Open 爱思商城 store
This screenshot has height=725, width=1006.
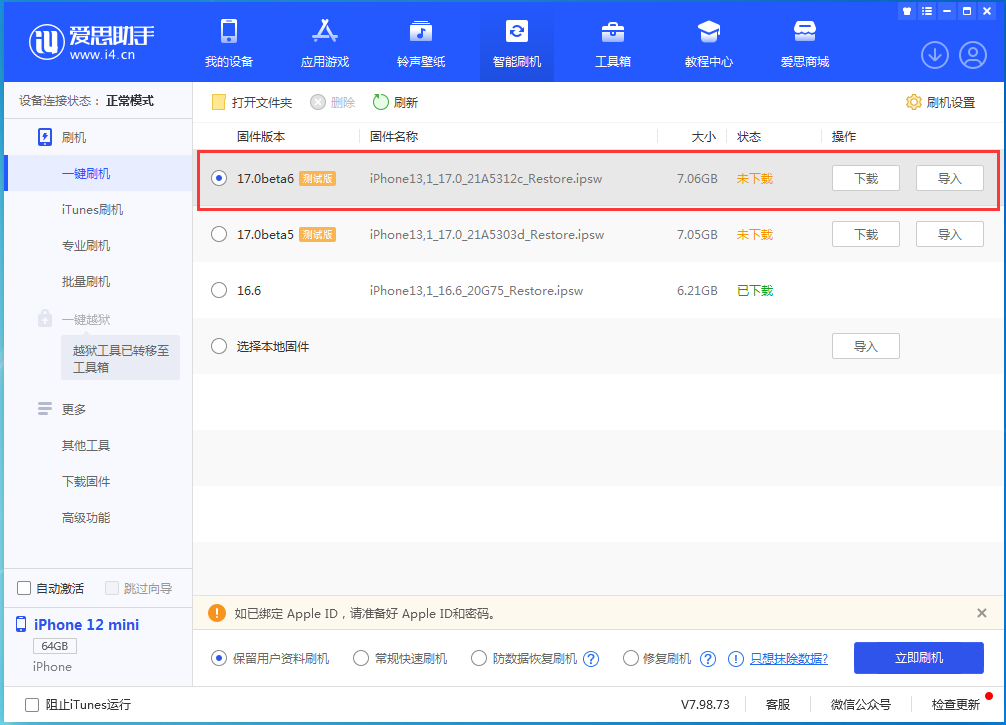pos(804,42)
